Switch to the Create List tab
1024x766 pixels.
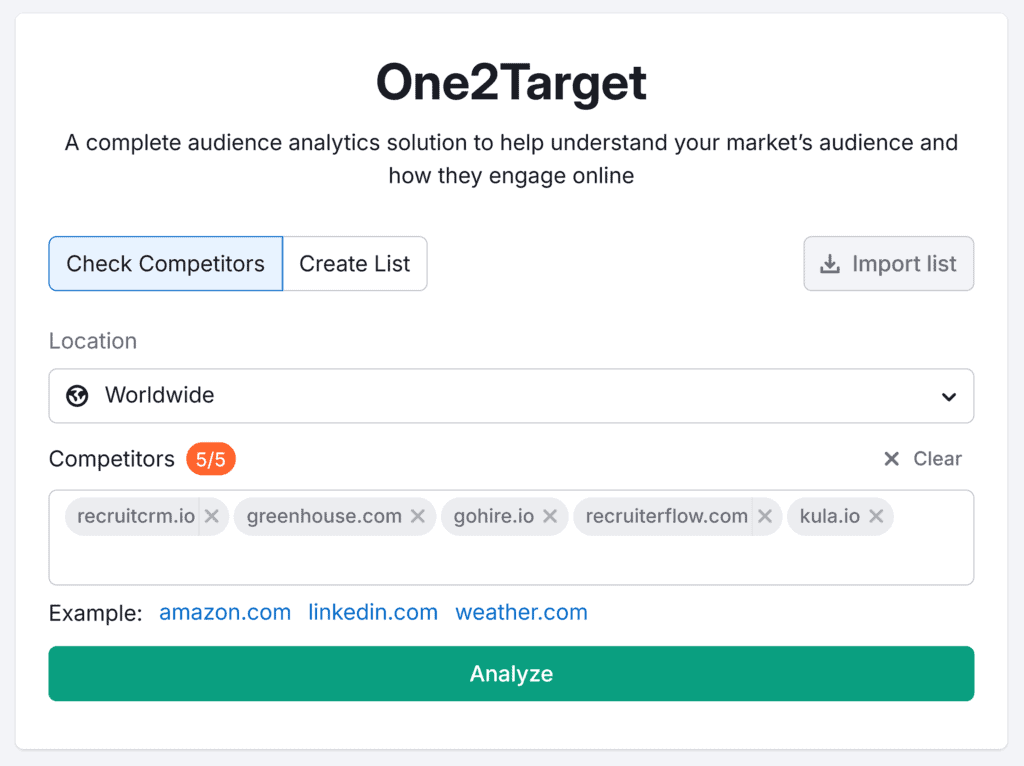(355, 264)
